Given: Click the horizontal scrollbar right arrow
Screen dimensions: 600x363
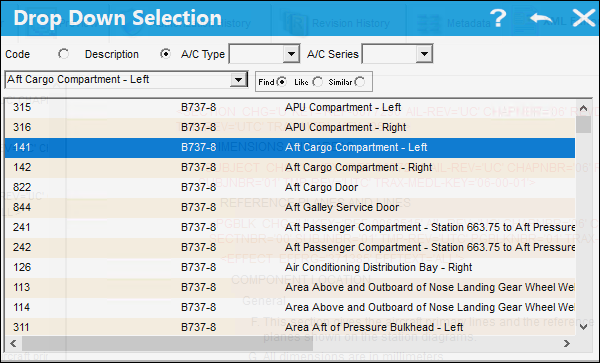Looking at the screenshot, I should tap(567, 343).
